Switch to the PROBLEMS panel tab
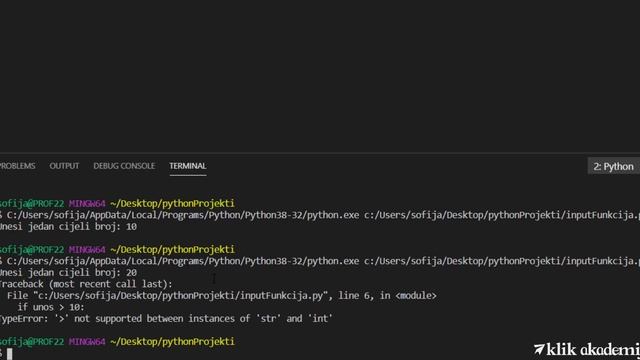 17,166
